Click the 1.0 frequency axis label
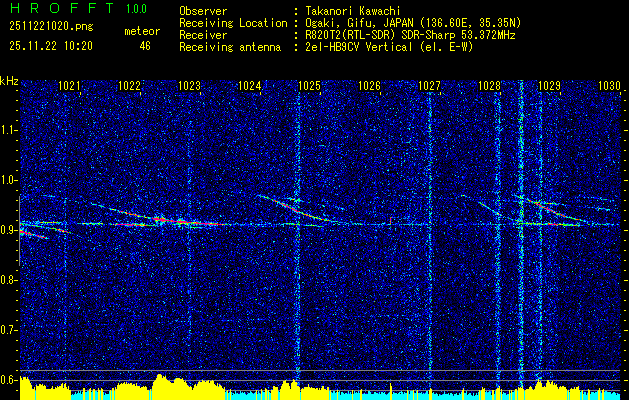The height and width of the screenshot is (400, 629). point(8,180)
